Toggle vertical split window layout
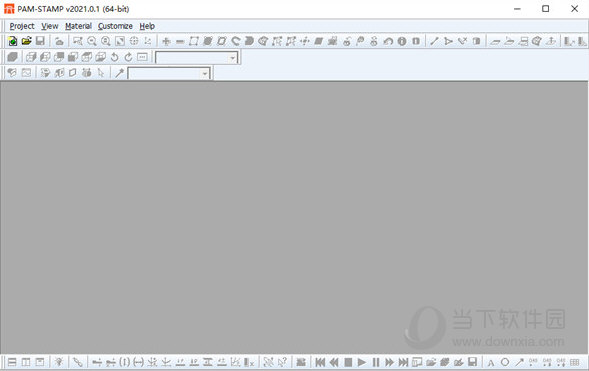The width and height of the screenshot is (589, 371). pos(26,362)
